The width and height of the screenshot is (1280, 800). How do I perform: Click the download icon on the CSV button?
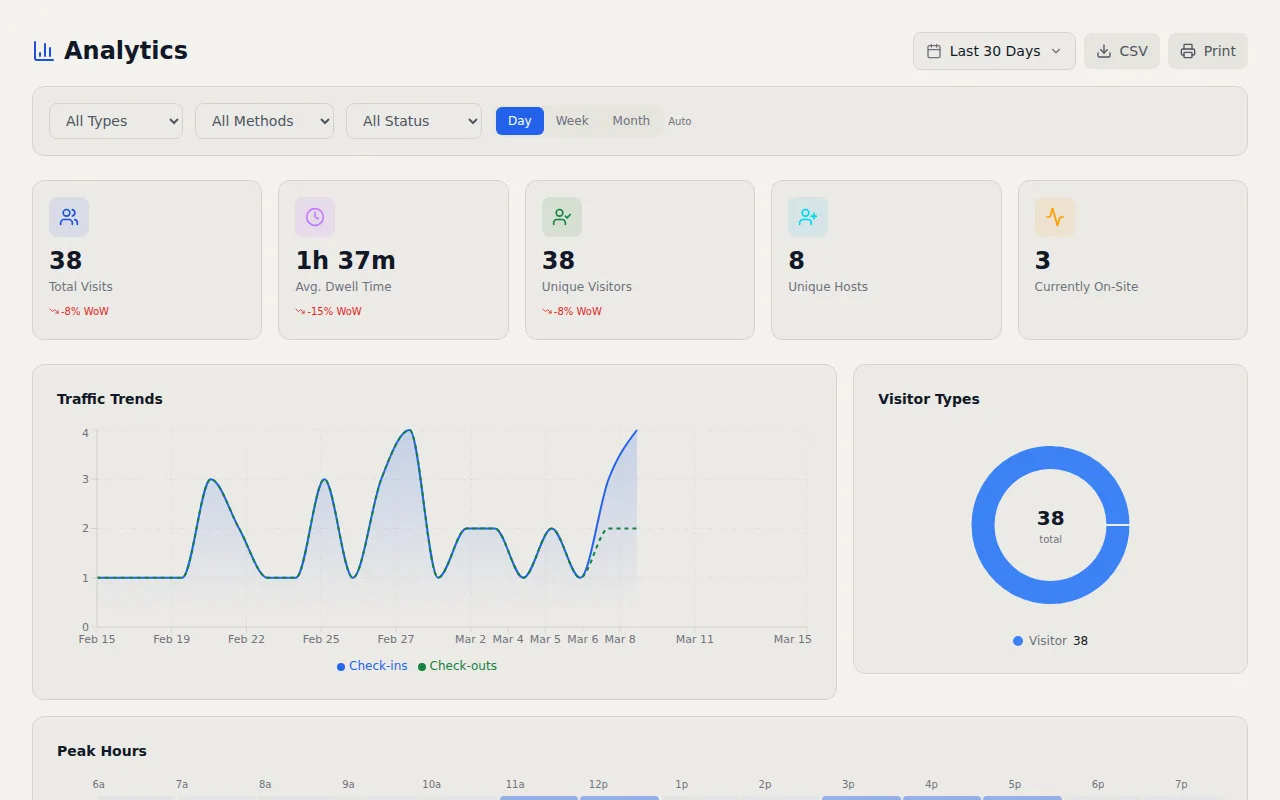1106,50
